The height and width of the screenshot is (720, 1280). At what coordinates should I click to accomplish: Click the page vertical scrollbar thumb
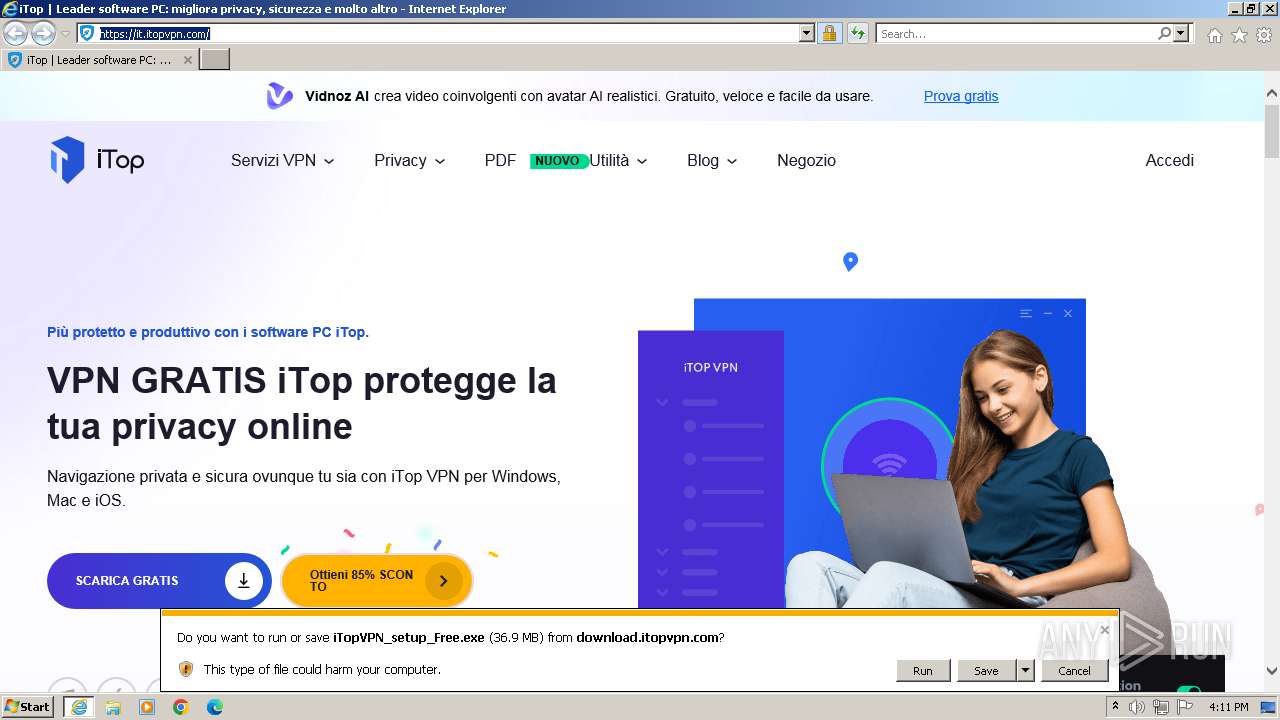coord(1272,130)
